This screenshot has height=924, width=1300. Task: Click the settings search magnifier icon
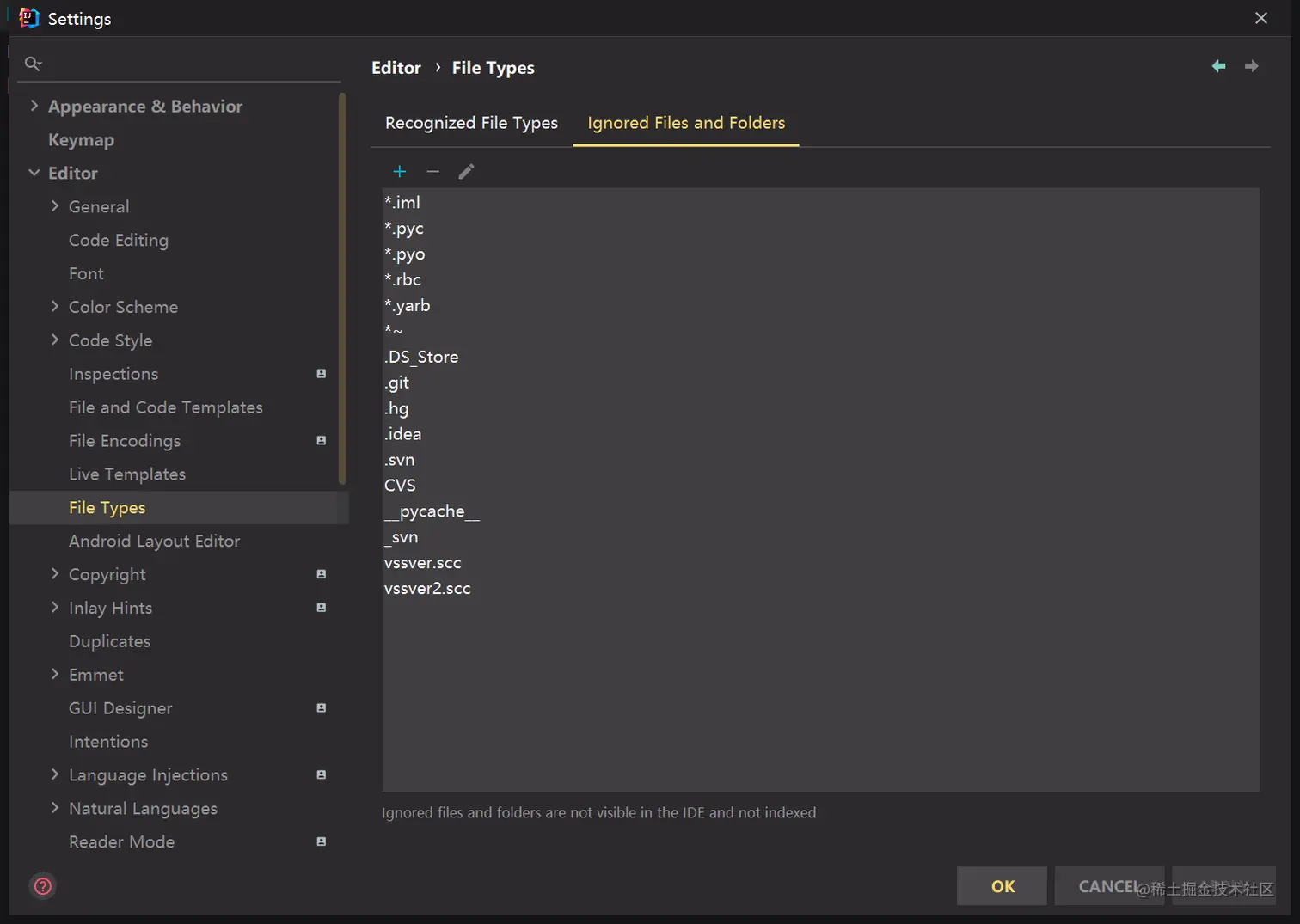(33, 64)
